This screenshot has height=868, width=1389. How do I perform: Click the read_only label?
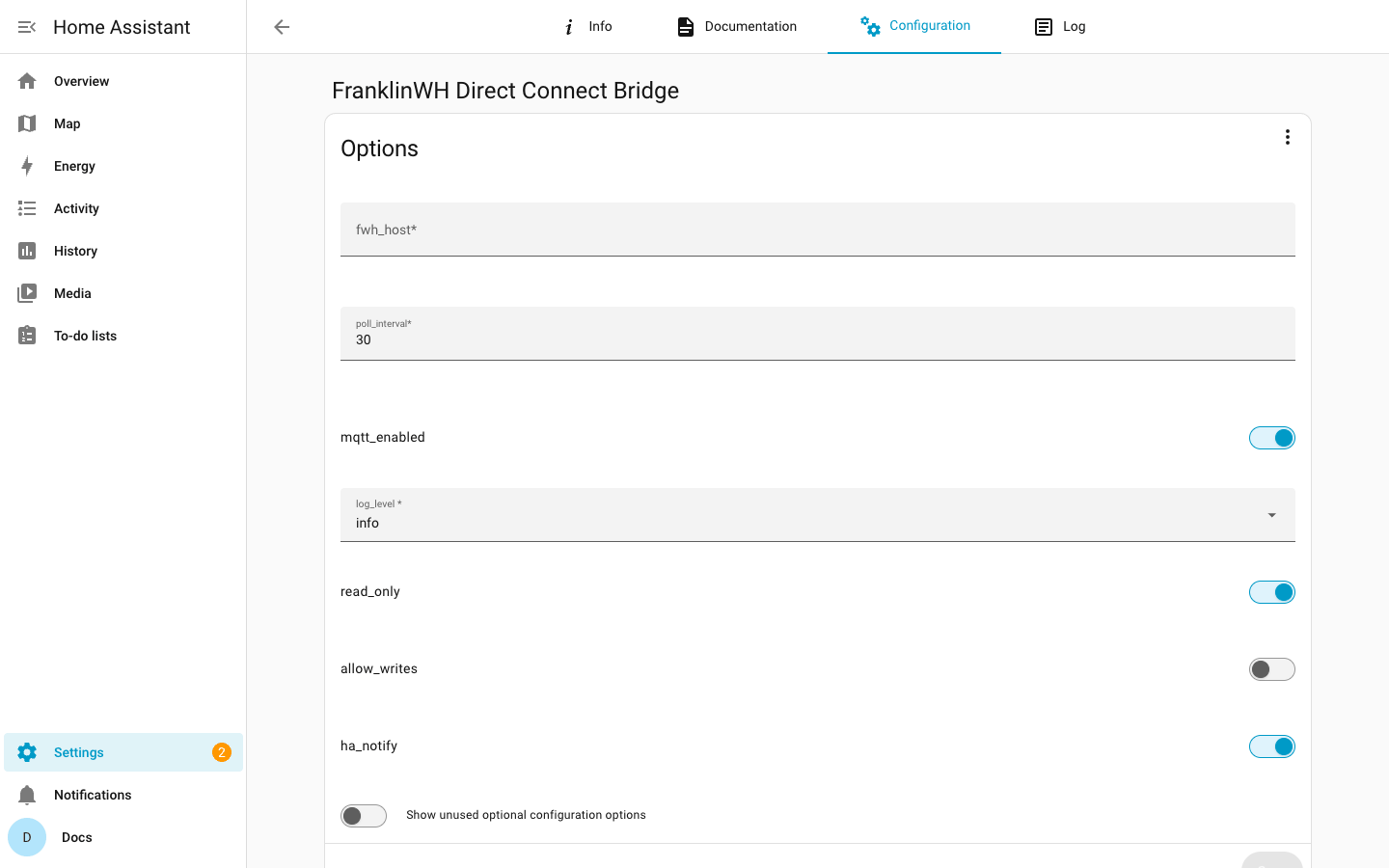[x=370, y=592]
